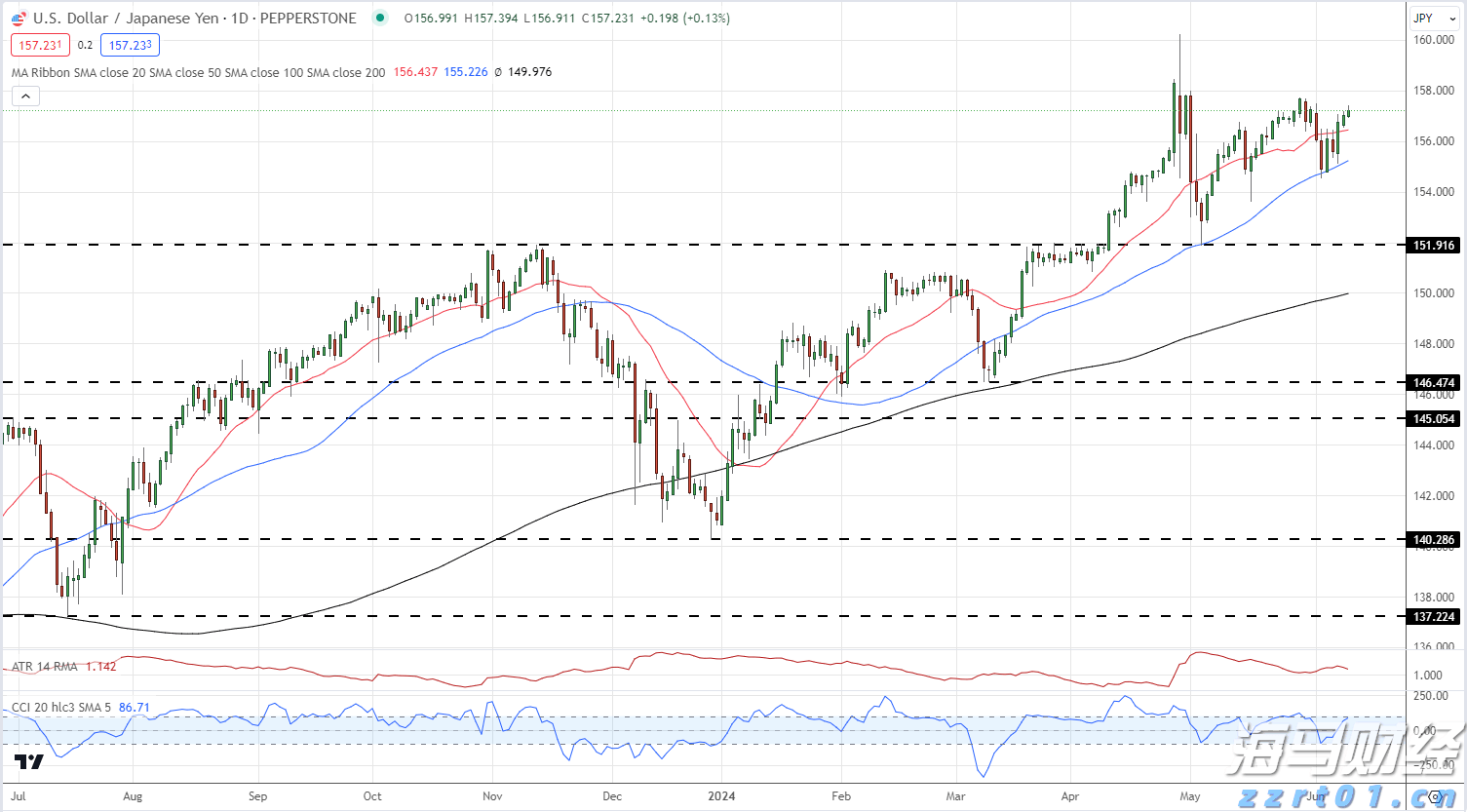Click the red SMA value 156.437

(x=415, y=72)
